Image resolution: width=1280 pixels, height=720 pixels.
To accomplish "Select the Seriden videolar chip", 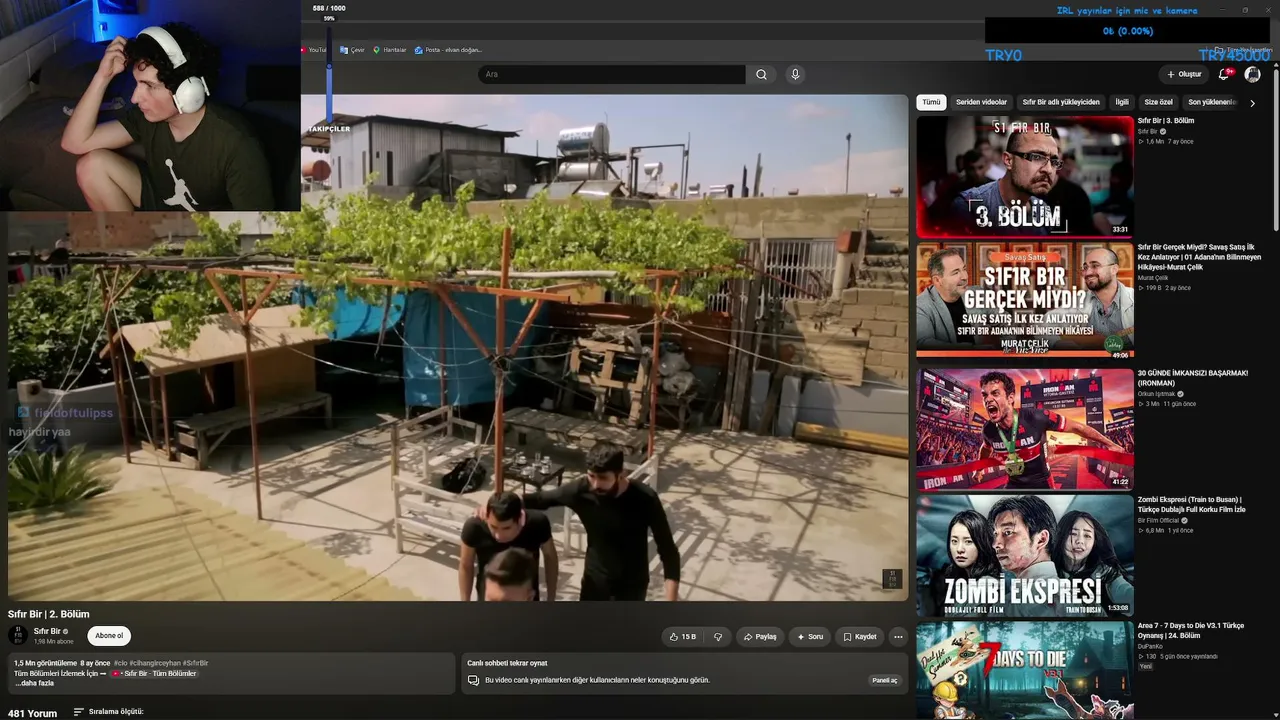I will coord(981,102).
